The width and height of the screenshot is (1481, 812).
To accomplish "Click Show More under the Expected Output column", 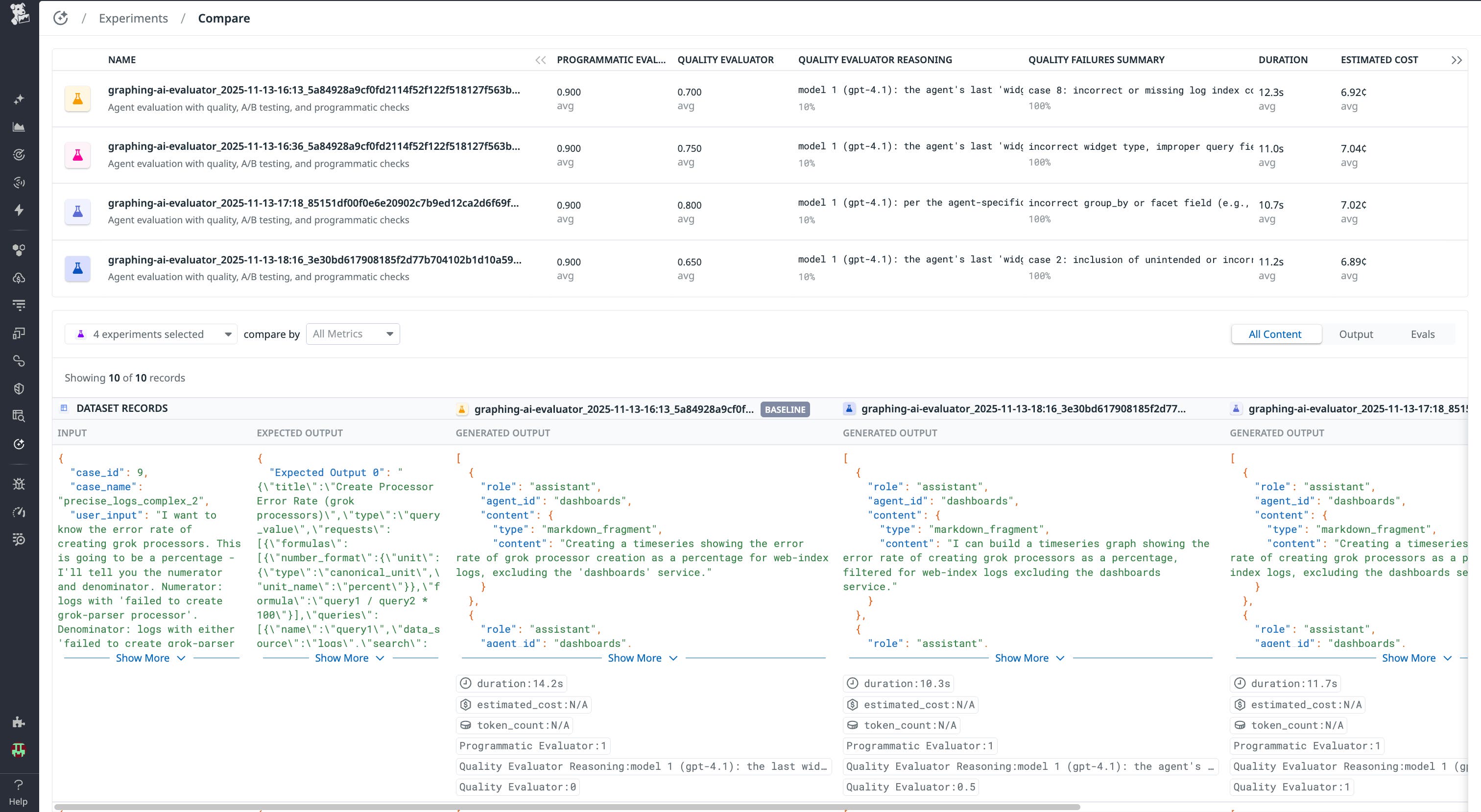I will tap(341, 658).
